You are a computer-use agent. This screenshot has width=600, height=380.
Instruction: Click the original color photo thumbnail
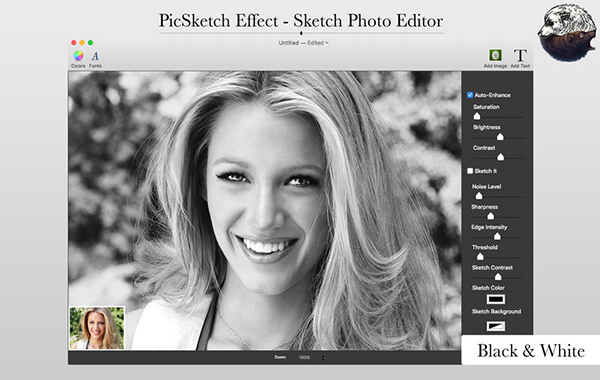(97, 328)
